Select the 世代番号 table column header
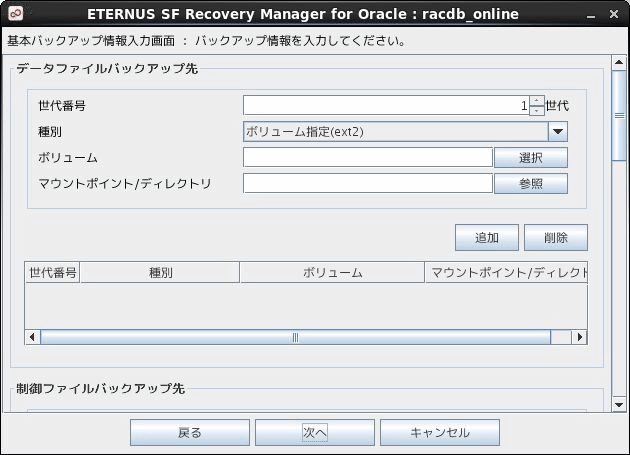Viewport: 630px width, 455px height. pyautogui.click(x=53, y=273)
